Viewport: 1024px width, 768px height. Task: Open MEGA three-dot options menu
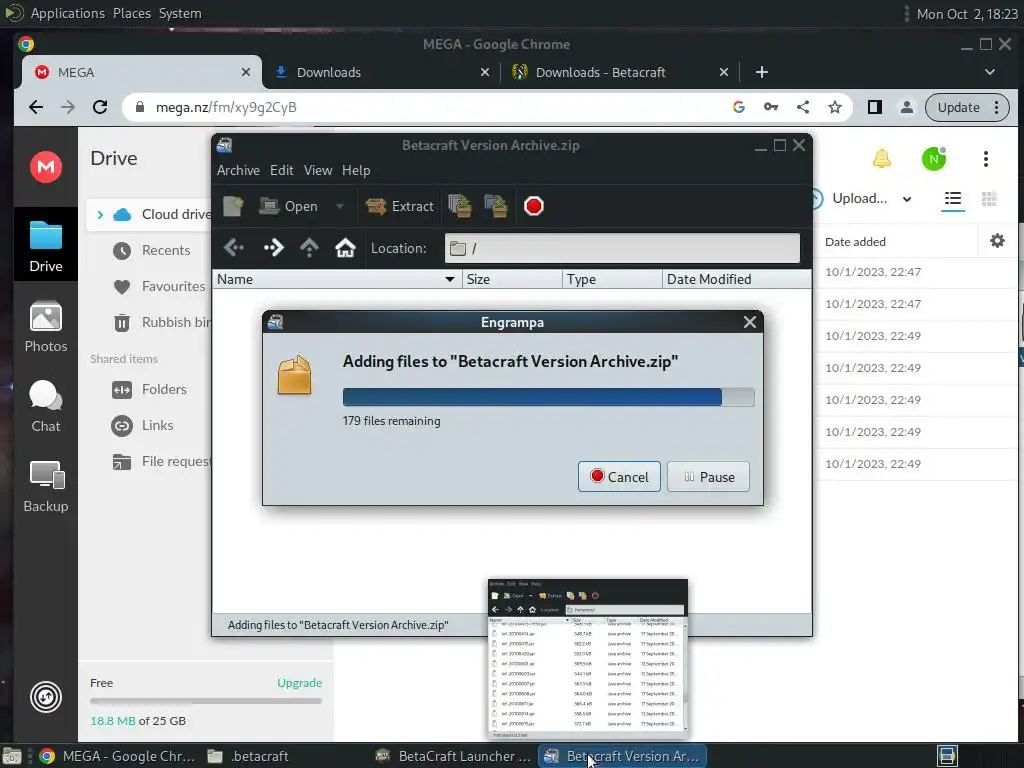(x=986, y=159)
